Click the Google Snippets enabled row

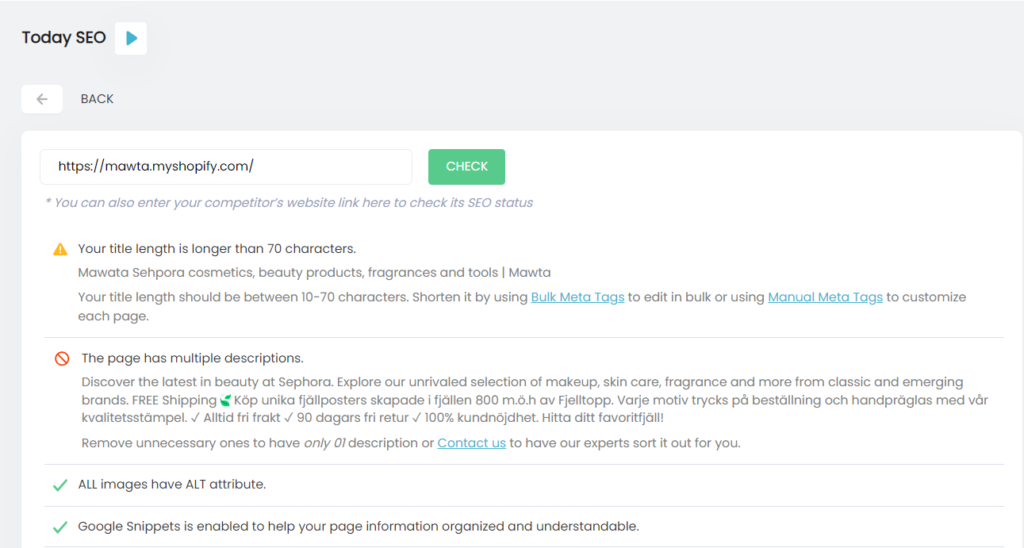524,526
